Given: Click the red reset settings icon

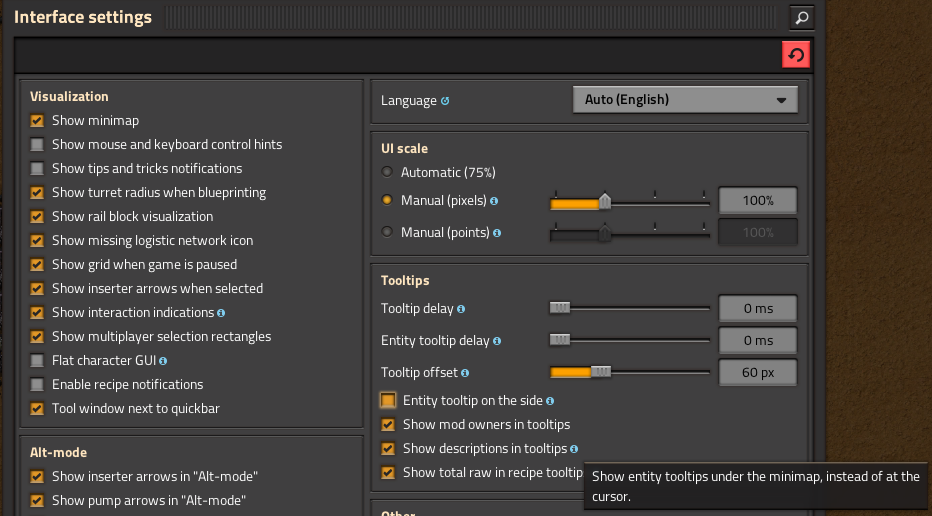Looking at the screenshot, I should [x=795, y=55].
